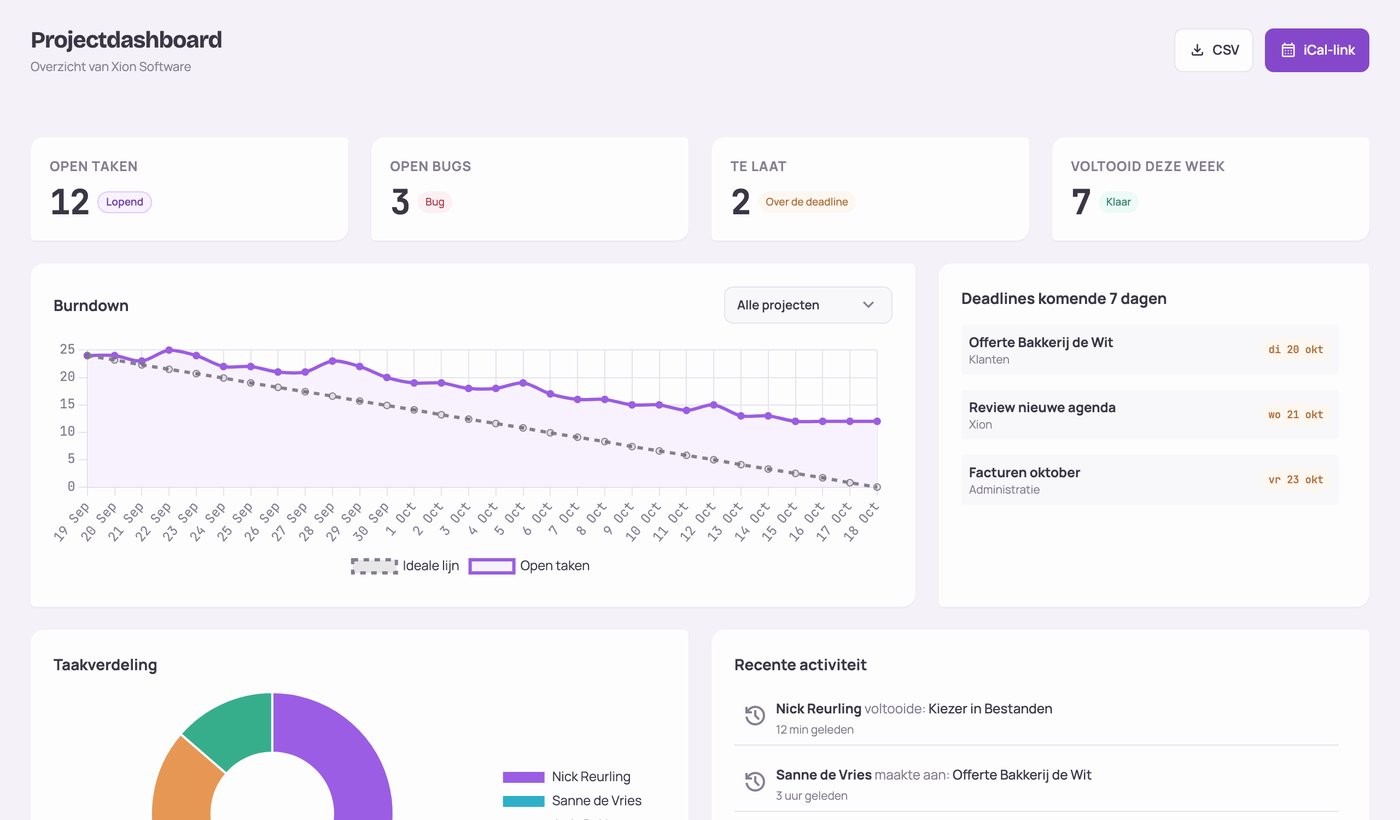Click the number 7 under Voltooid deze week
The width and height of the screenshot is (1400, 820).
(x=1081, y=202)
